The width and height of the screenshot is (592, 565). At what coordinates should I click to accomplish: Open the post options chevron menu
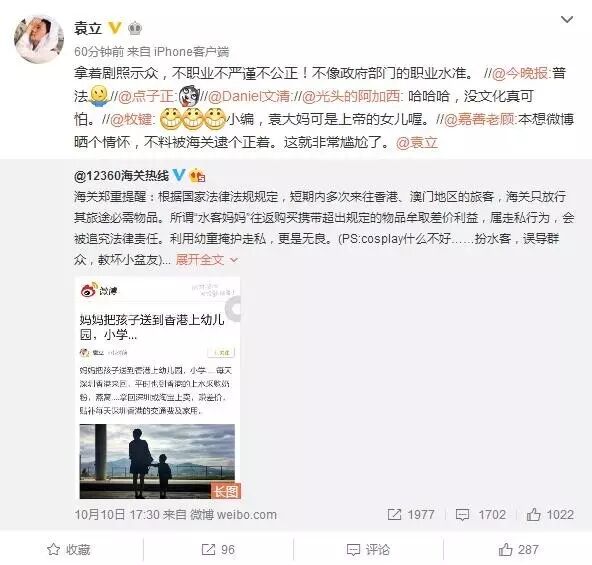click(x=567, y=19)
